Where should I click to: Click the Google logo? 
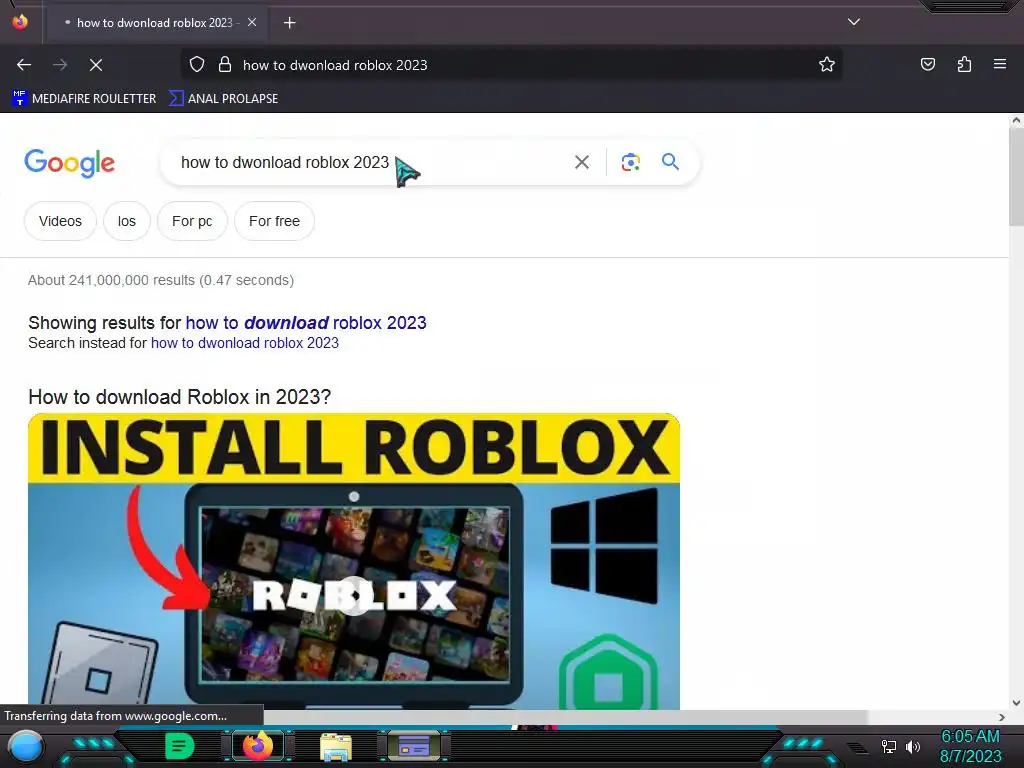[x=69, y=163]
